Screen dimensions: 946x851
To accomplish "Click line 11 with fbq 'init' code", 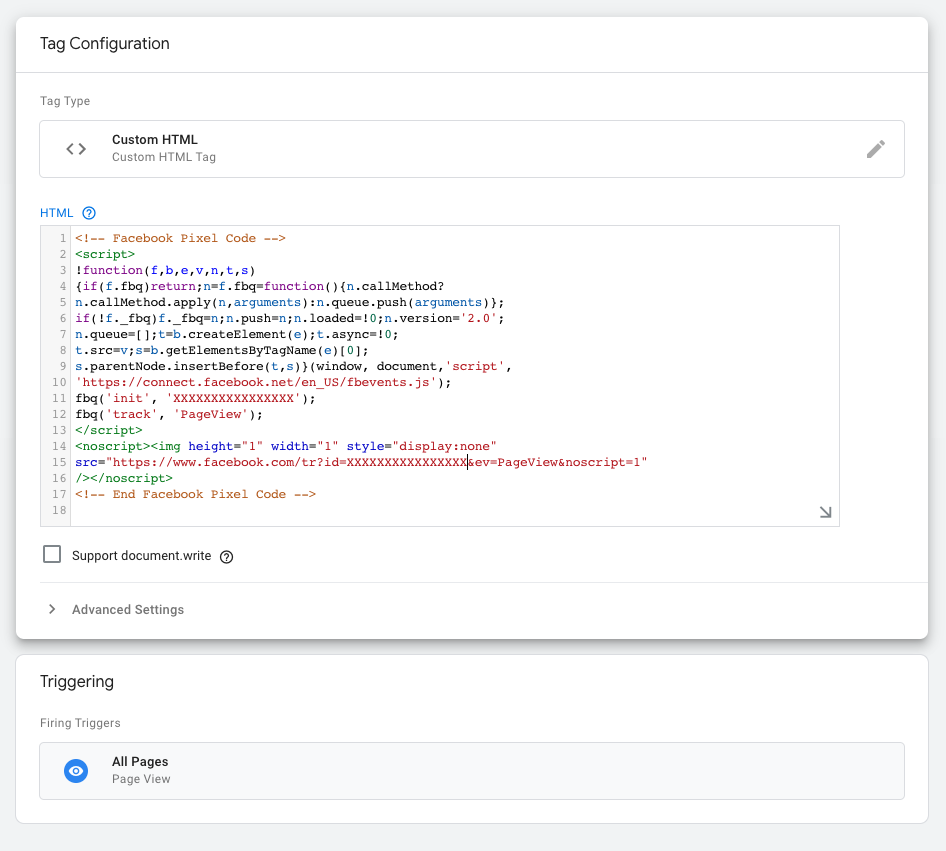I will click(195, 399).
